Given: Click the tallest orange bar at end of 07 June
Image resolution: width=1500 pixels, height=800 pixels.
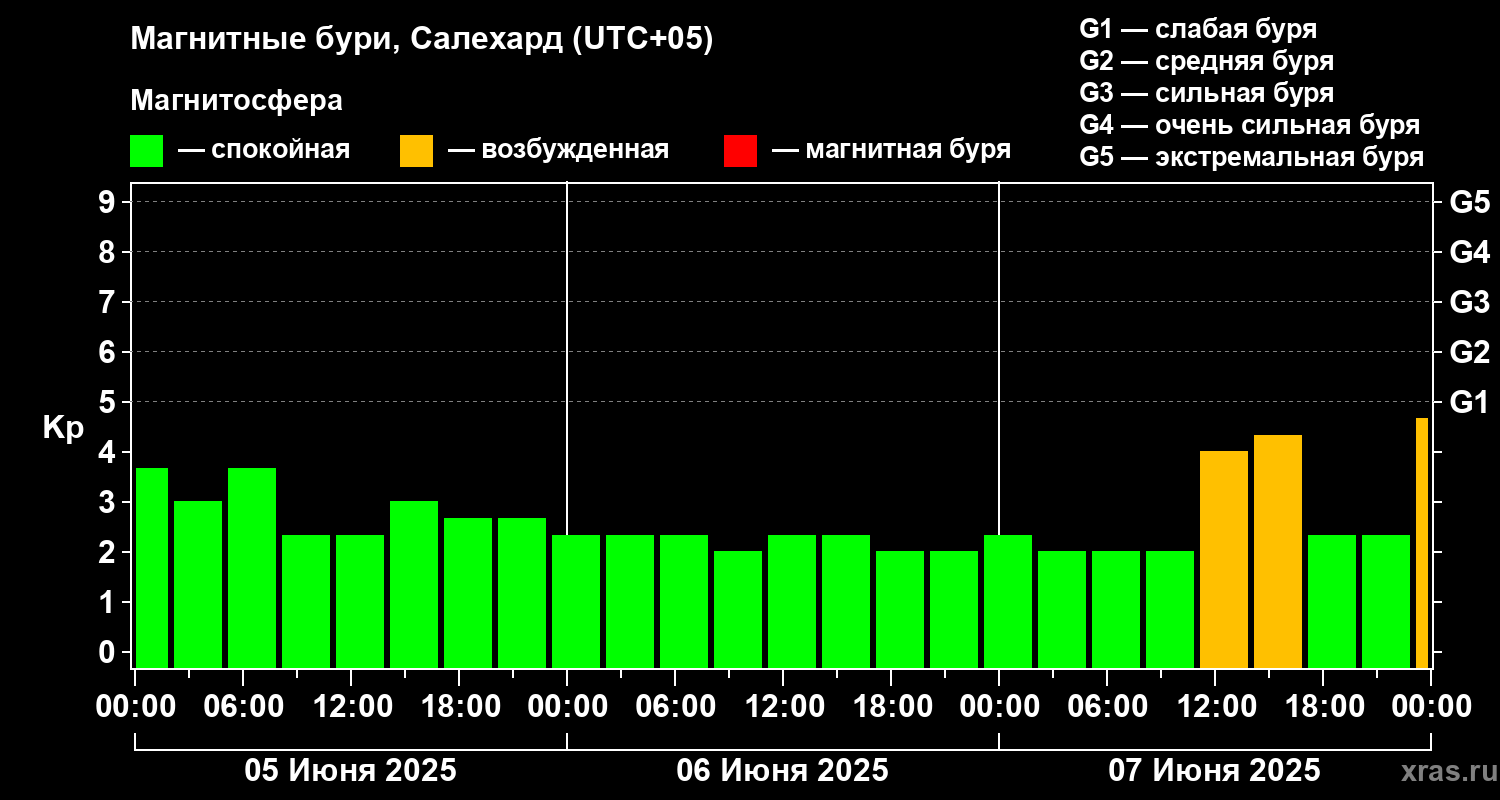Looking at the screenshot, I should pos(1422,543).
